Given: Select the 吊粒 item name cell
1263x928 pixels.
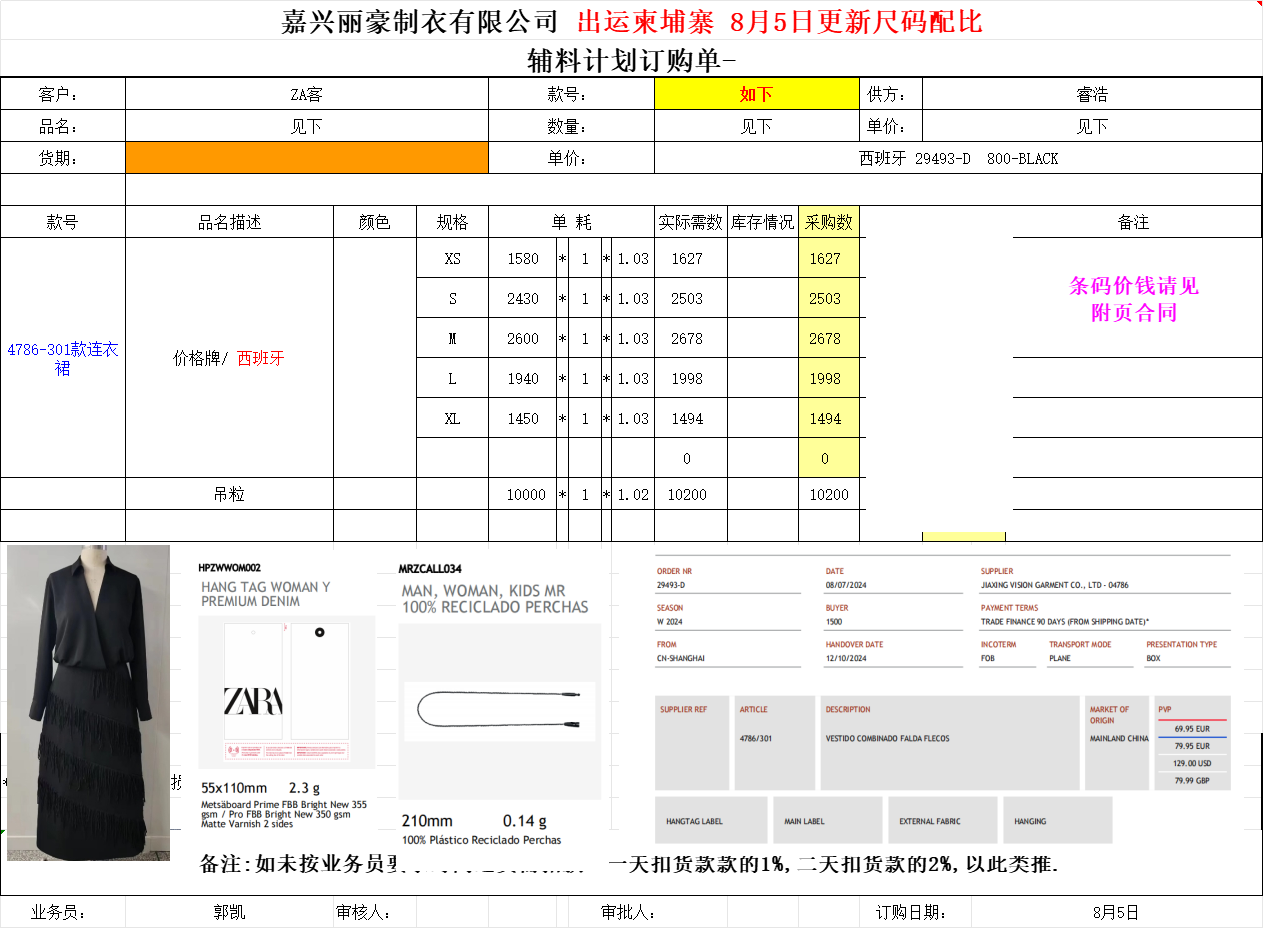Looking at the screenshot, I should (x=228, y=494).
